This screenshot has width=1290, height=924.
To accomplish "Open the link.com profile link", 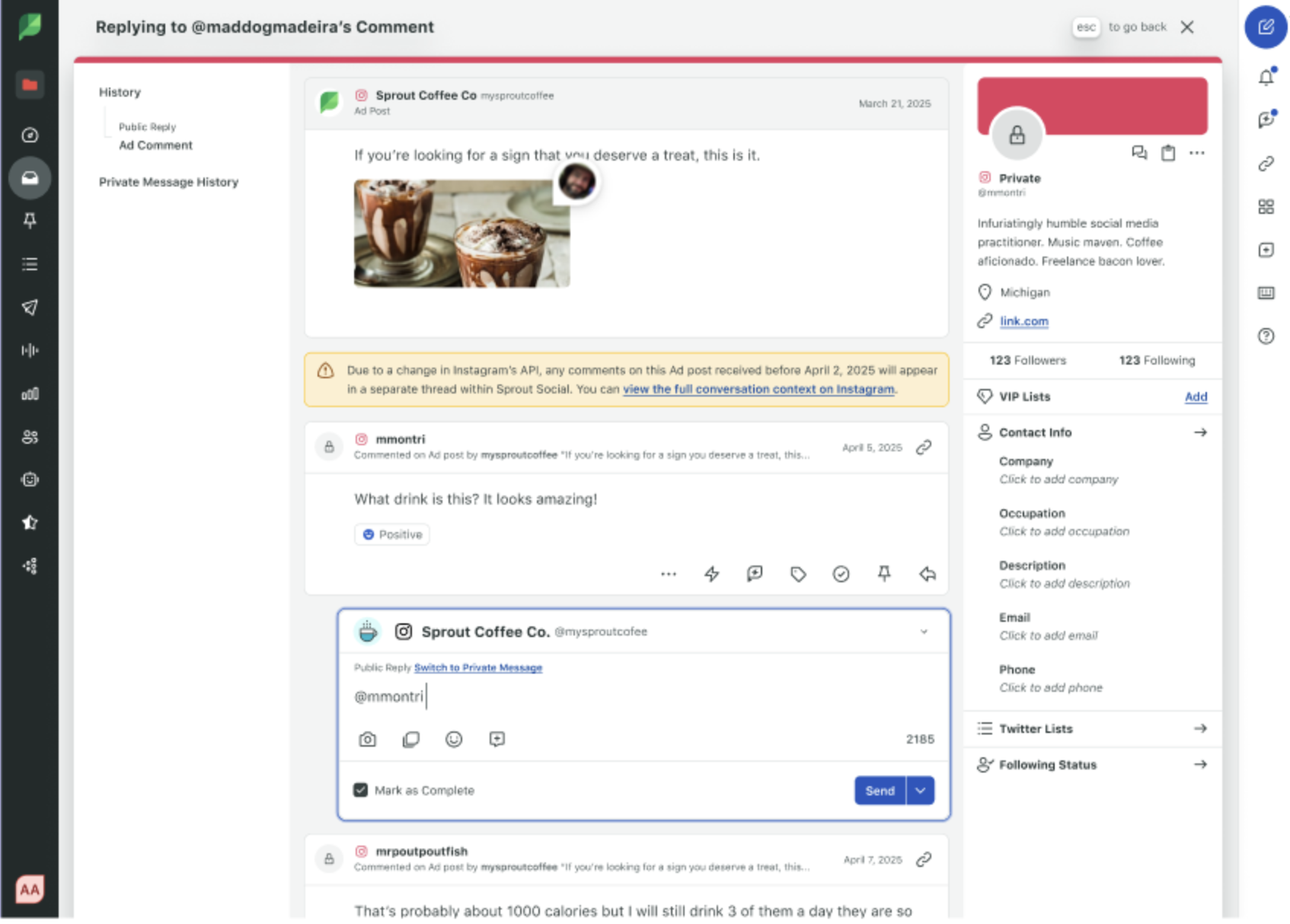I will pos(1023,321).
